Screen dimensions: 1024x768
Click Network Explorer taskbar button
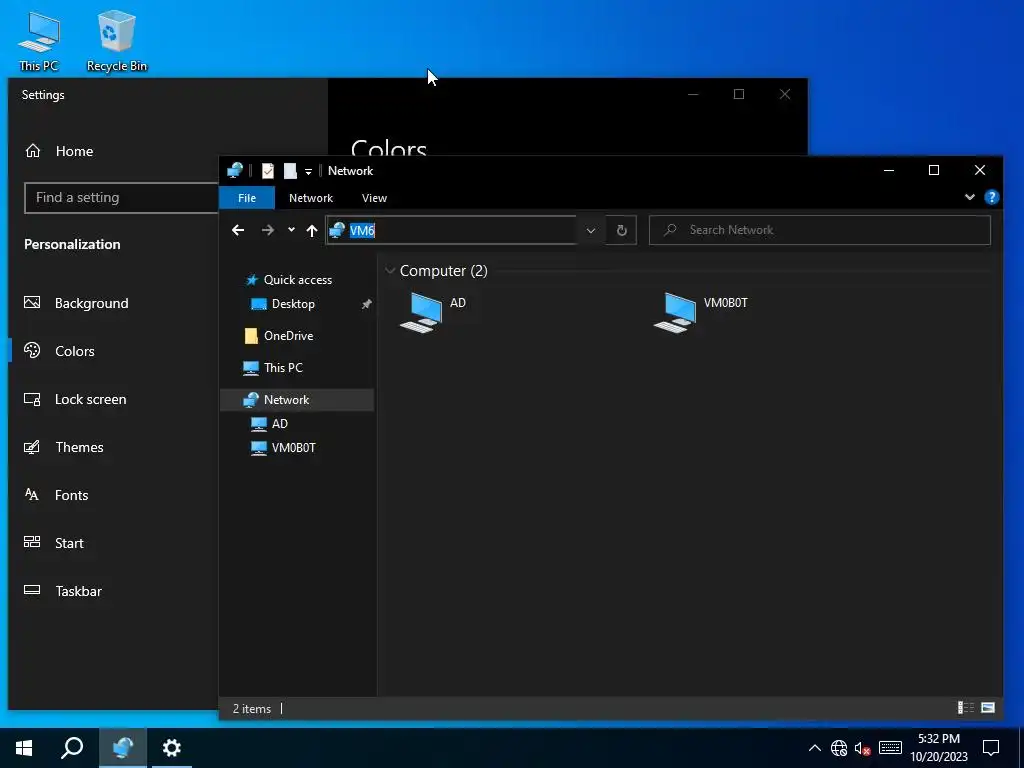[123, 748]
